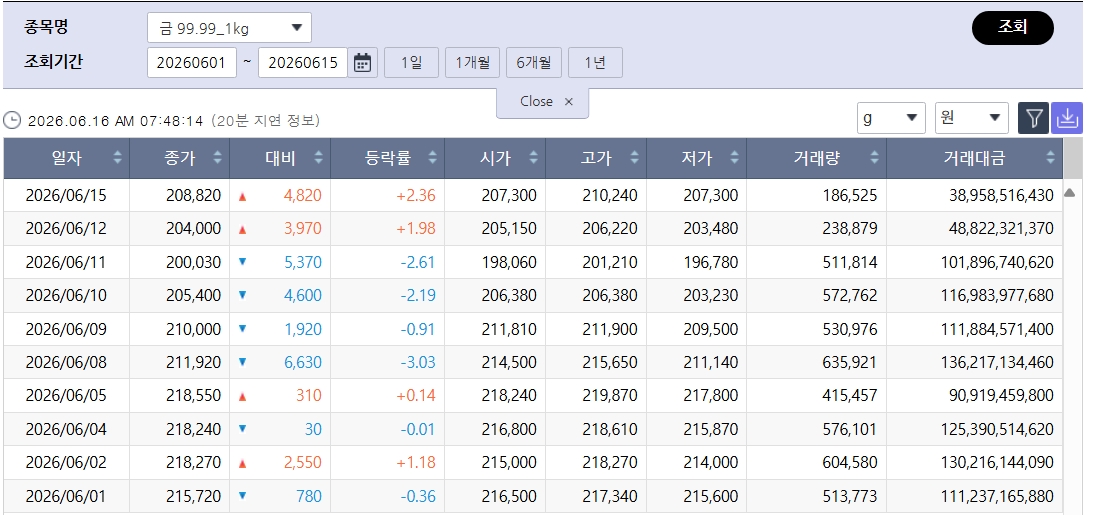Click opening price 198,060

(x=509, y=263)
